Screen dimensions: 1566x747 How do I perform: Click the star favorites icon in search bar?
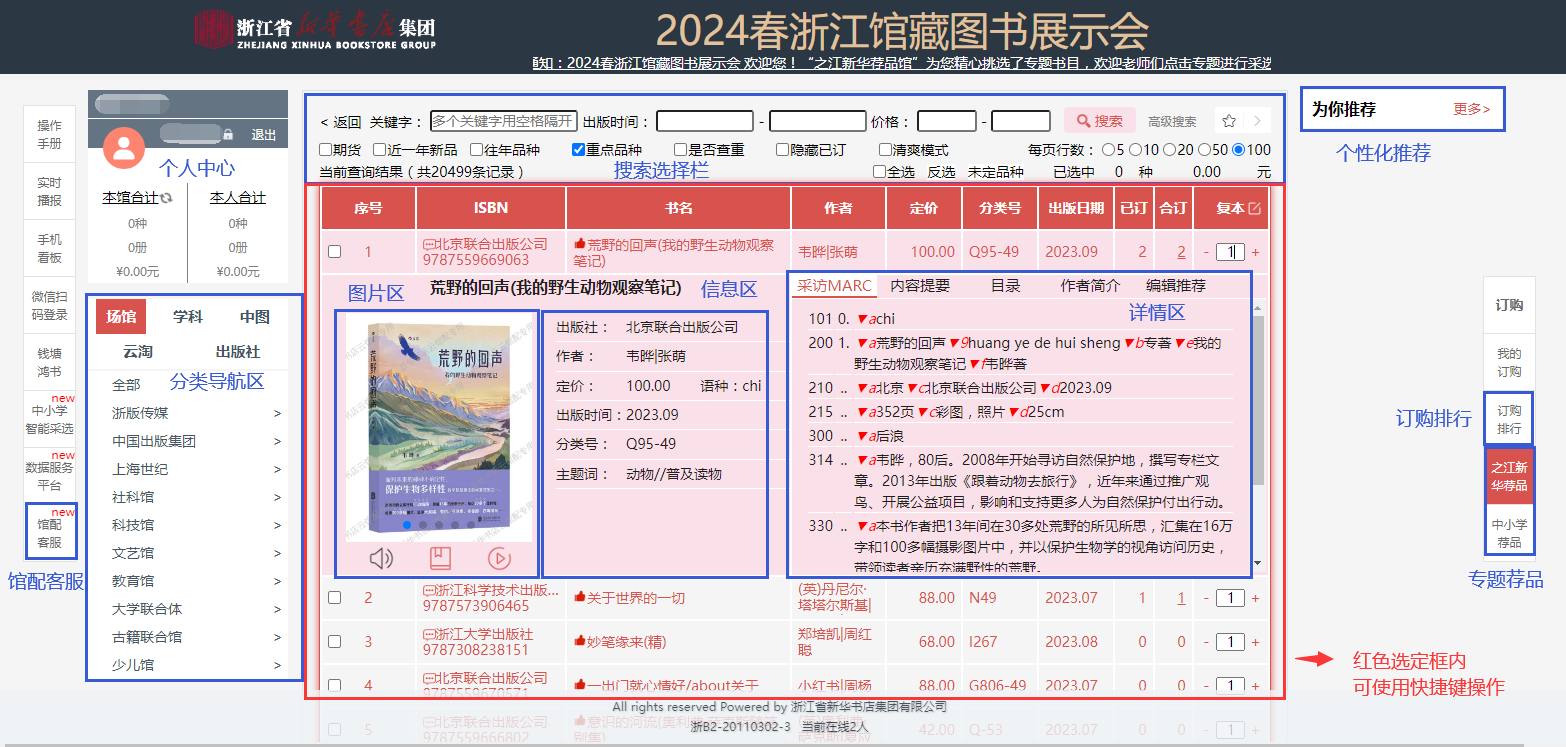(1229, 121)
